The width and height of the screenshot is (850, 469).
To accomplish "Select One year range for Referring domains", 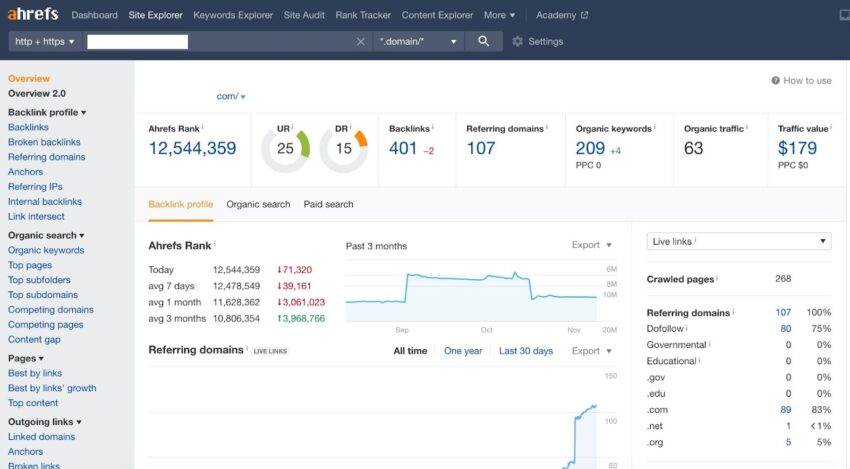I will tap(463, 351).
